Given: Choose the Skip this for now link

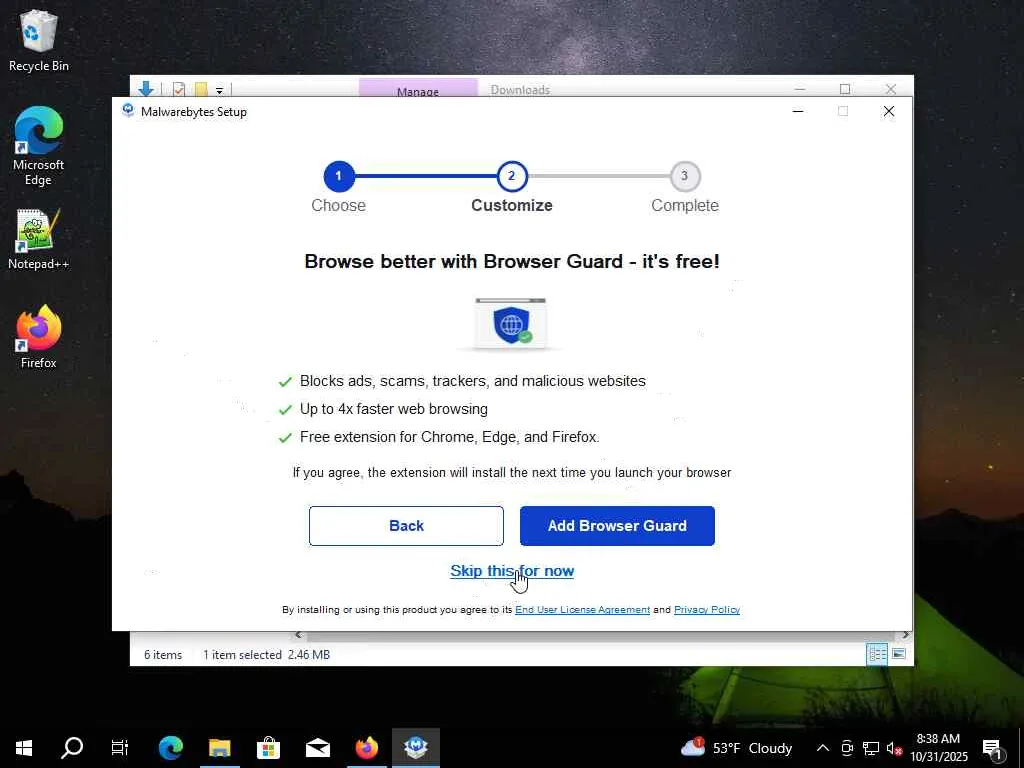Looking at the screenshot, I should [x=512, y=571].
